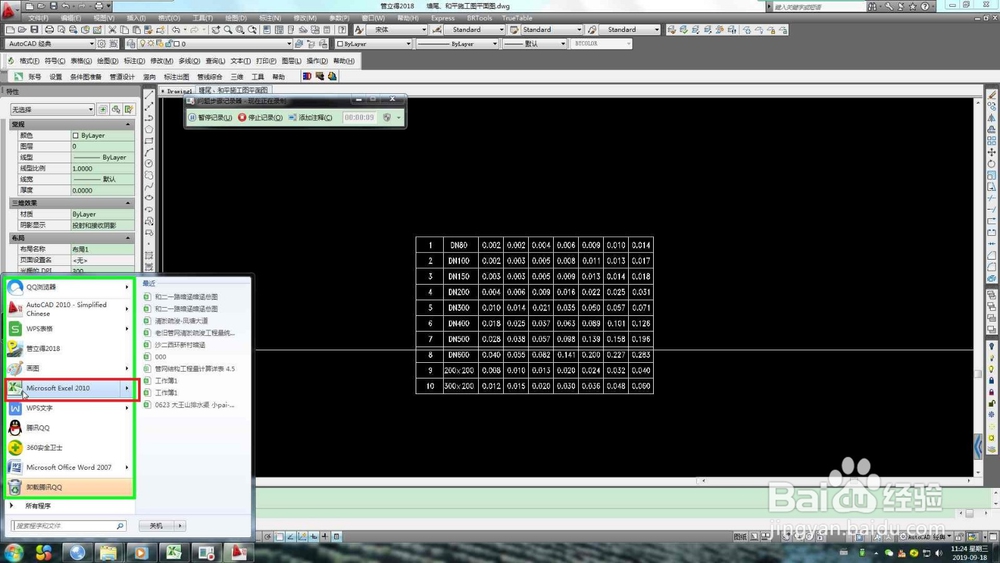Open the lineweight 默认 dropdown

coord(534,43)
